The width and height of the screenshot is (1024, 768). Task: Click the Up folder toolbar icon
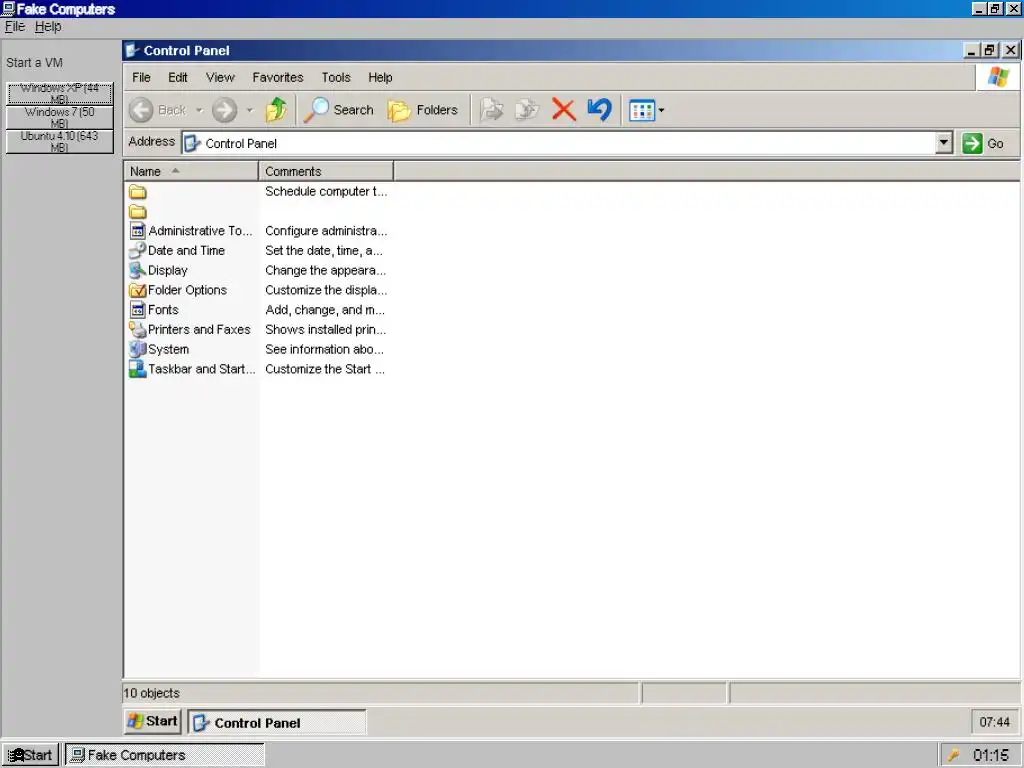276,110
